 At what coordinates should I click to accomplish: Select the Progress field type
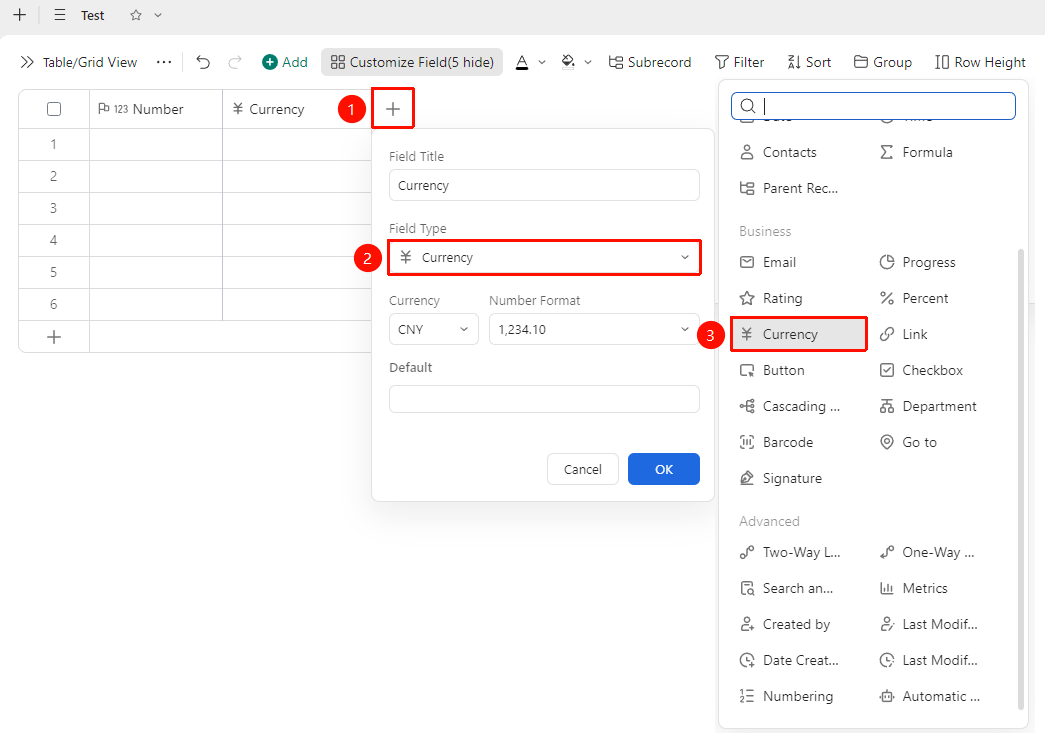click(917, 262)
